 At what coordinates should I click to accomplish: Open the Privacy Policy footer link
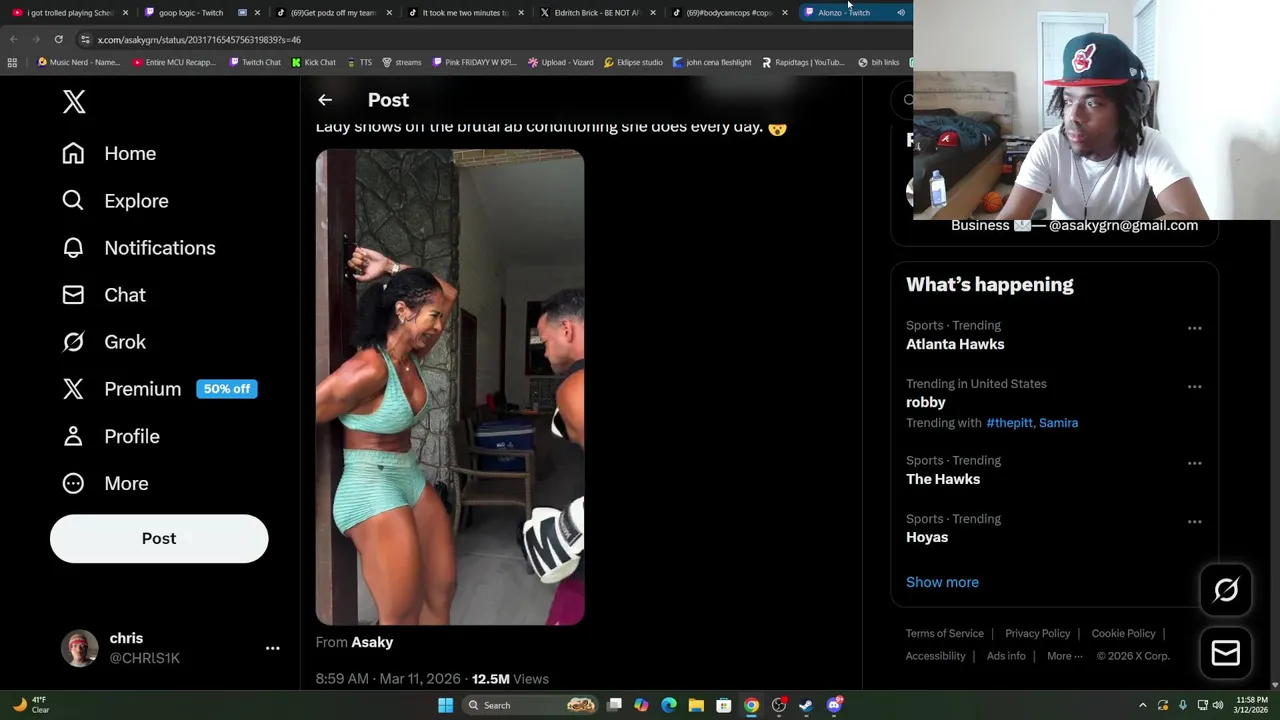point(1037,633)
